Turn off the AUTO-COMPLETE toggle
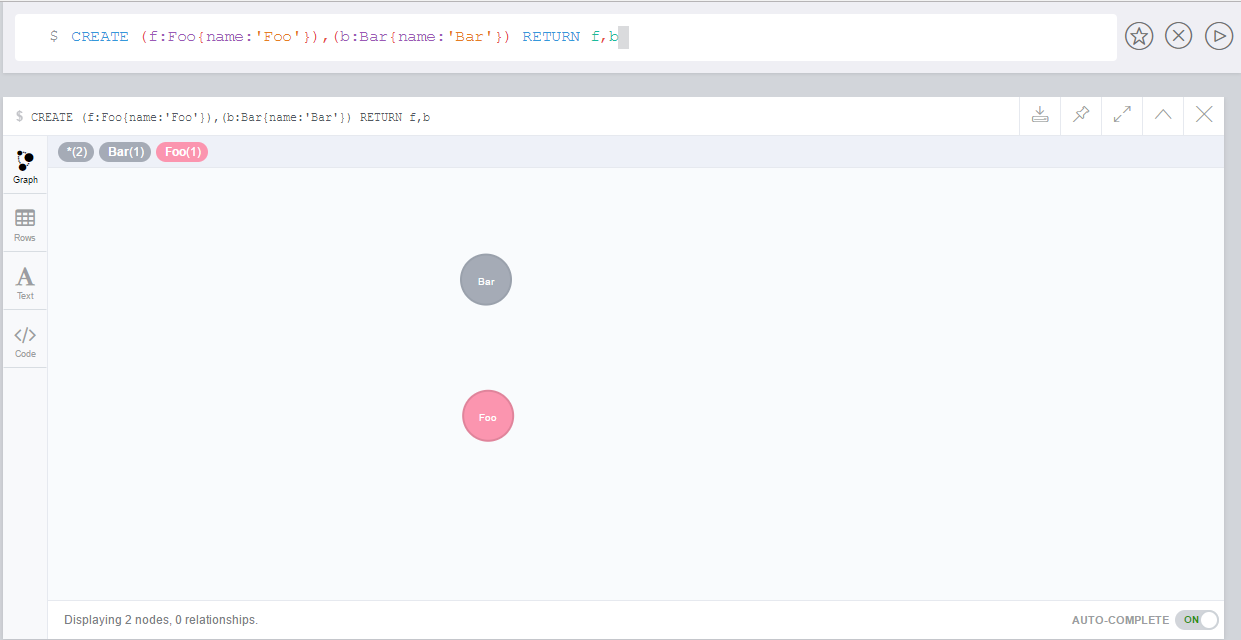 pos(1196,620)
